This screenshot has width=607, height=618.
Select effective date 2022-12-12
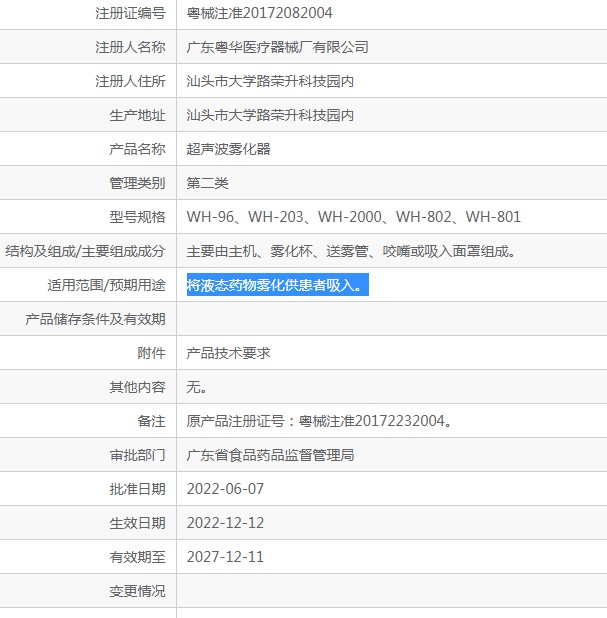click(x=225, y=523)
